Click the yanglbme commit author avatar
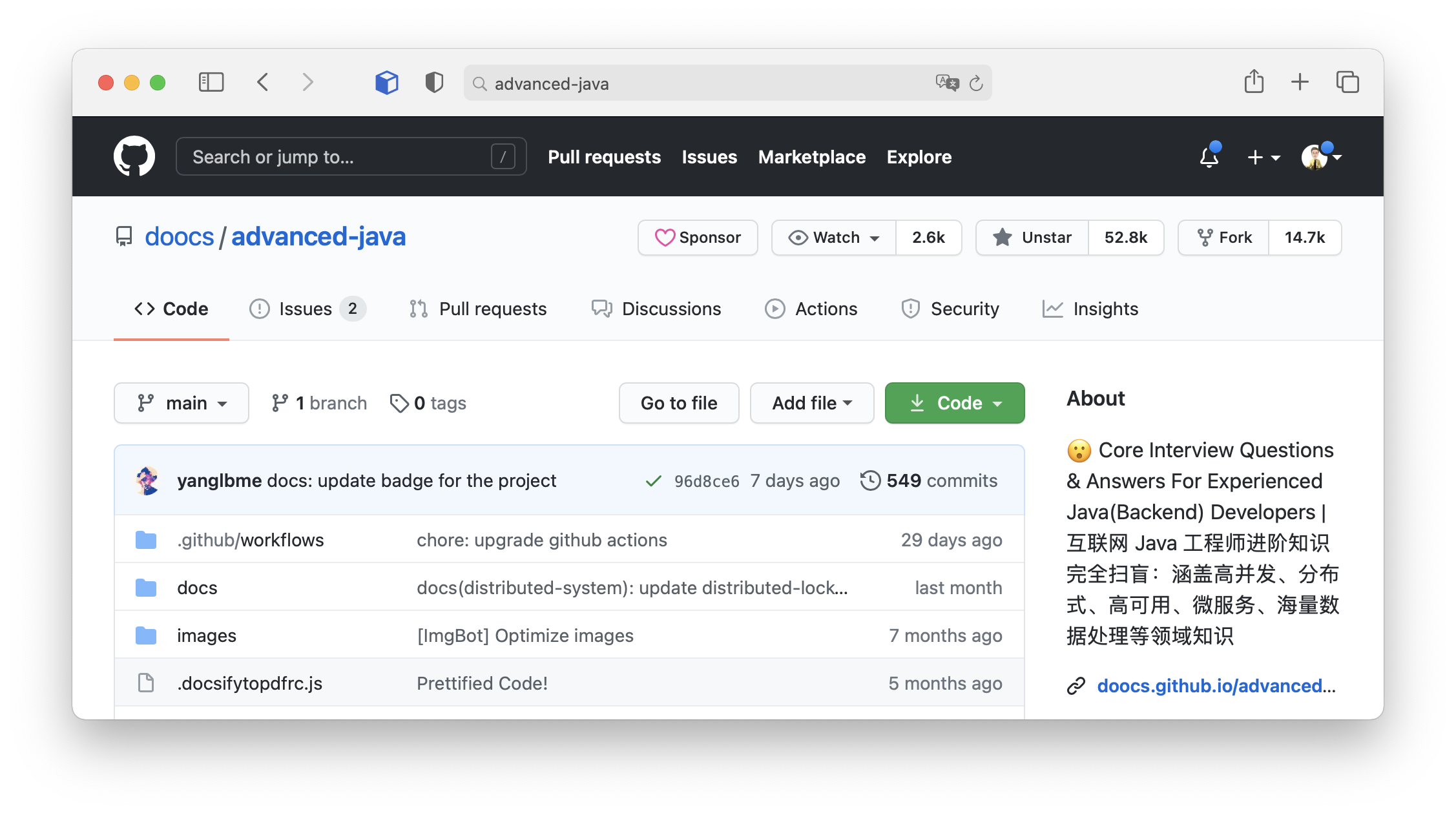 click(x=147, y=480)
